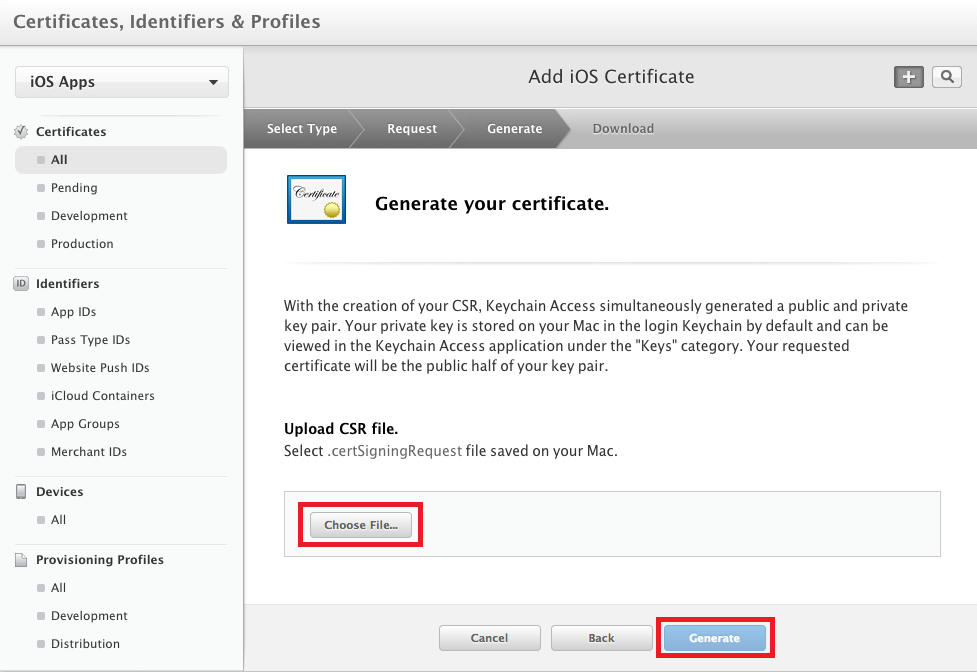Viewport: 977px width, 672px height.
Task: Select the Download step
Action: pyautogui.click(x=623, y=128)
